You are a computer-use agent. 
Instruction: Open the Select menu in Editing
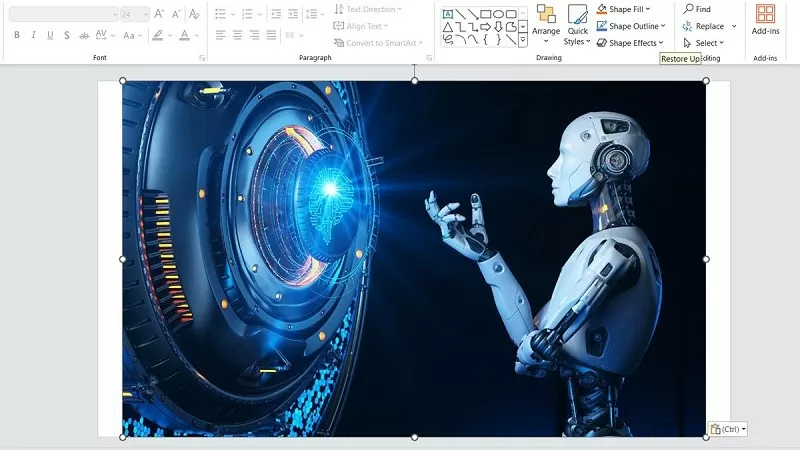click(x=704, y=43)
